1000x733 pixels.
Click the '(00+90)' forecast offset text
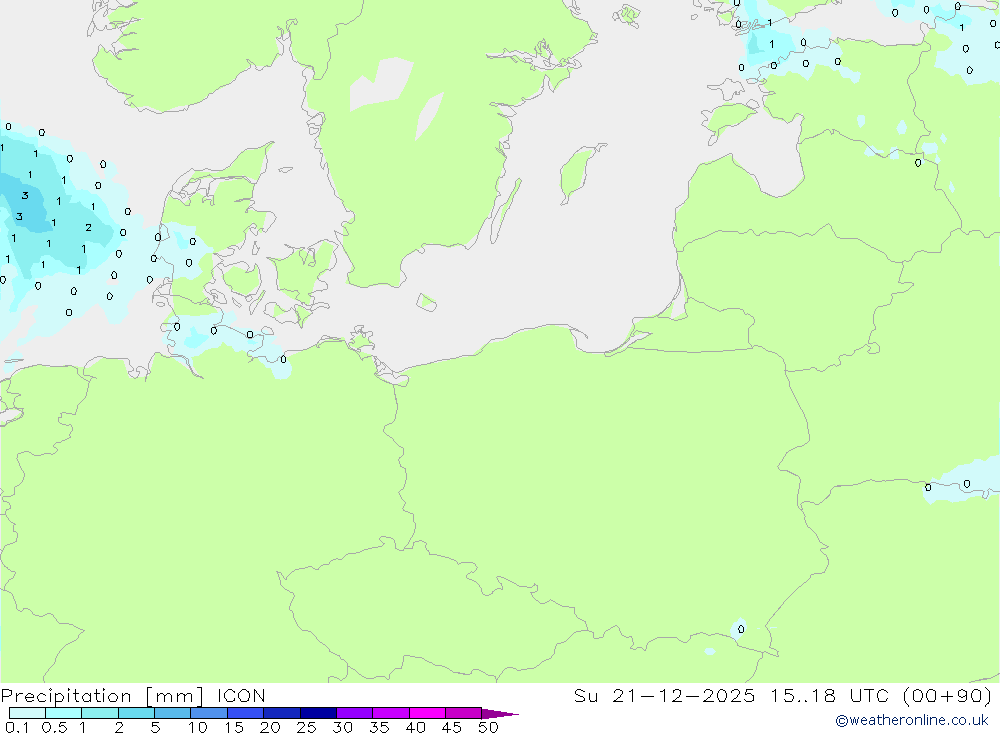(x=948, y=695)
